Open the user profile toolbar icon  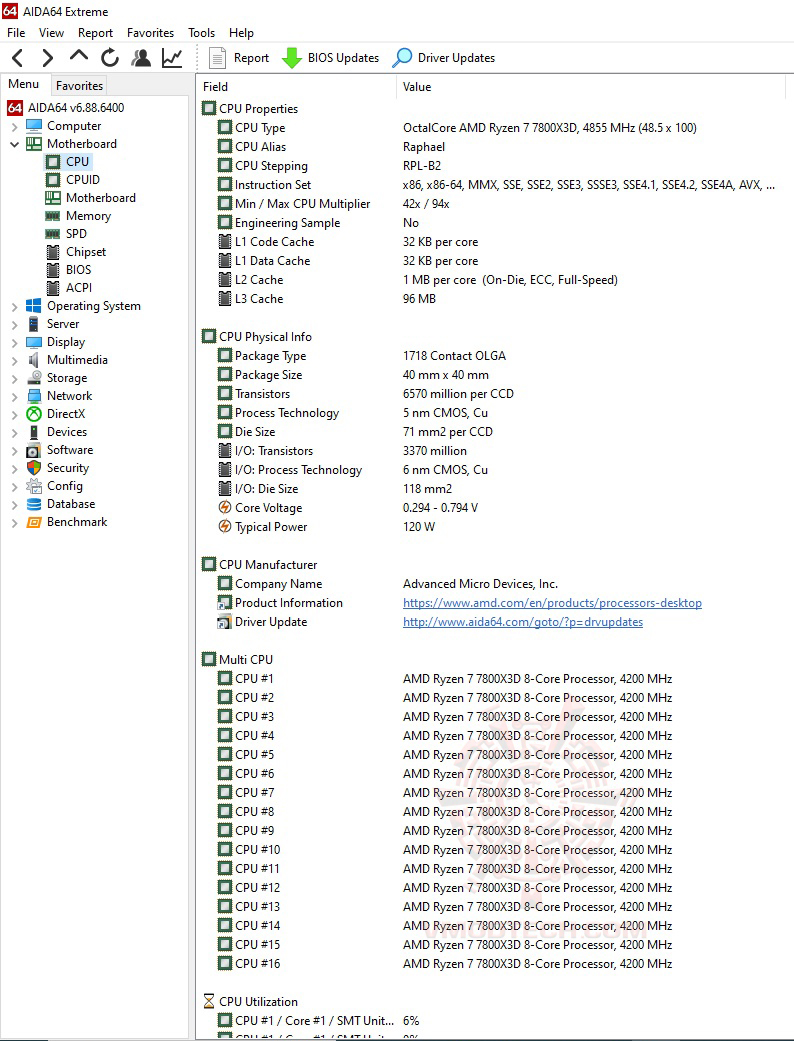pyautogui.click(x=141, y=58)
